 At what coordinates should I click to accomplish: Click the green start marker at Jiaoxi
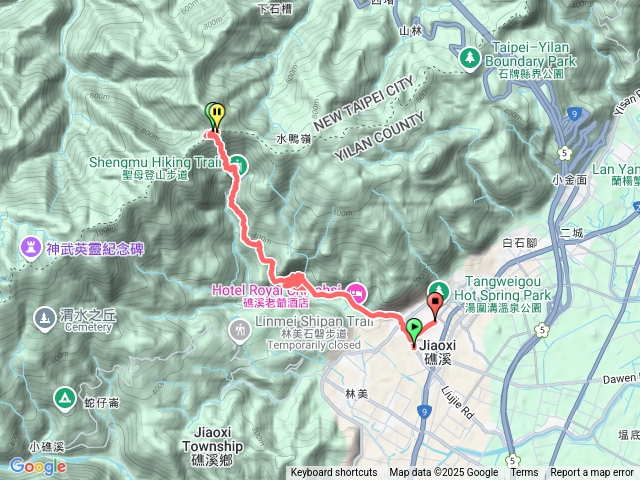414,327
